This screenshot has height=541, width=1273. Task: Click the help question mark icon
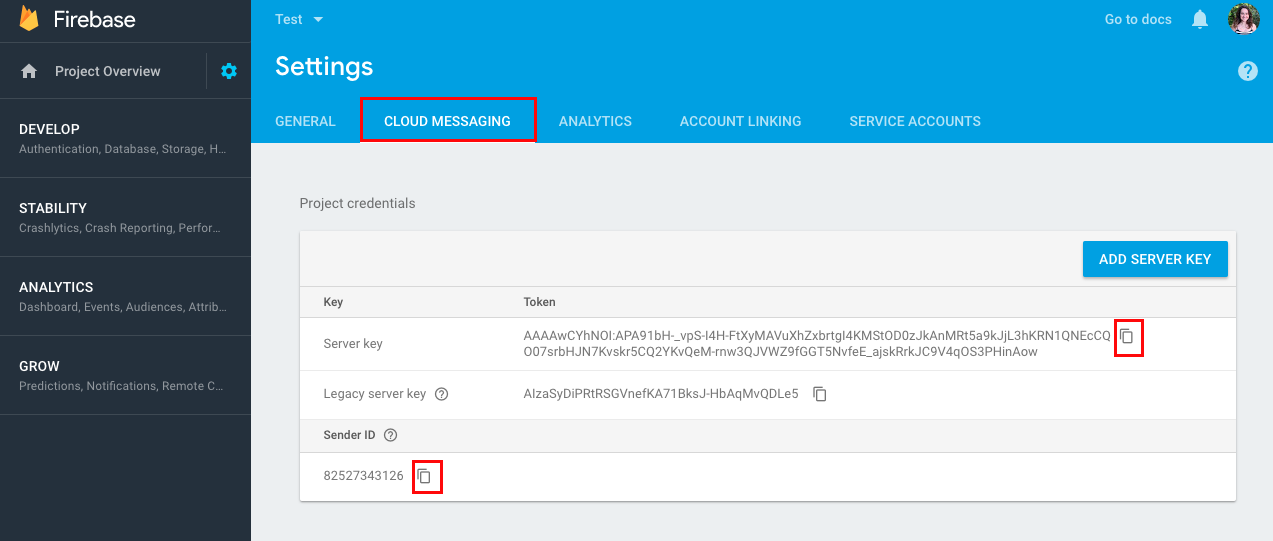click(1247, 71)
